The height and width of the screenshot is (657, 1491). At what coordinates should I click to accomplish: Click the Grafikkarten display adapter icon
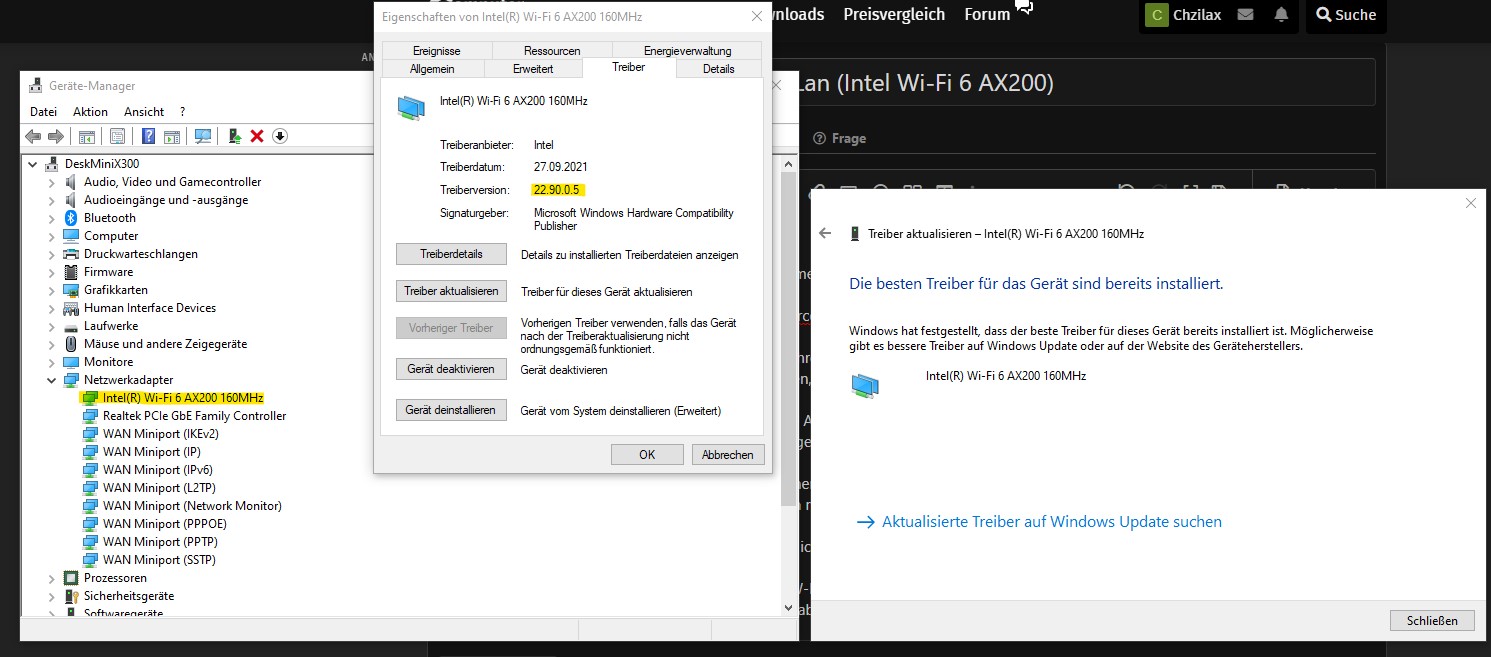pos(71,290)
